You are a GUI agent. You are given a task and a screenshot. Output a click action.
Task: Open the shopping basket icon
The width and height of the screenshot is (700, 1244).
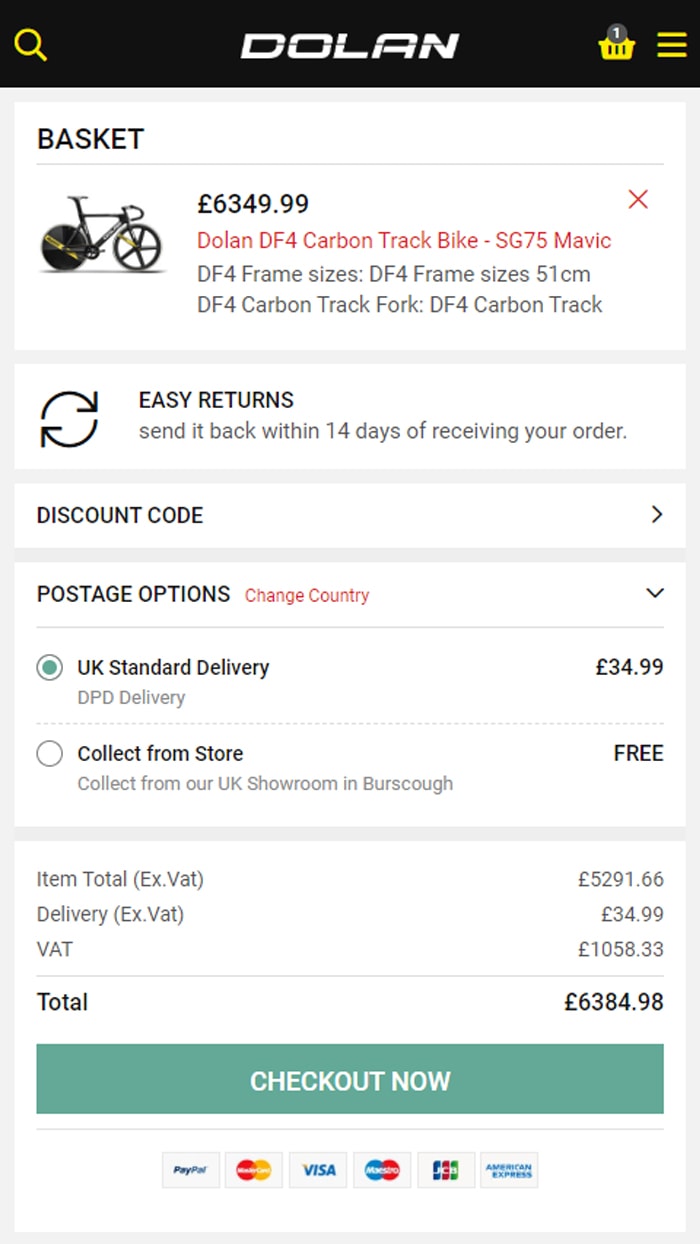pyautogui.click(x=616, y=44)
